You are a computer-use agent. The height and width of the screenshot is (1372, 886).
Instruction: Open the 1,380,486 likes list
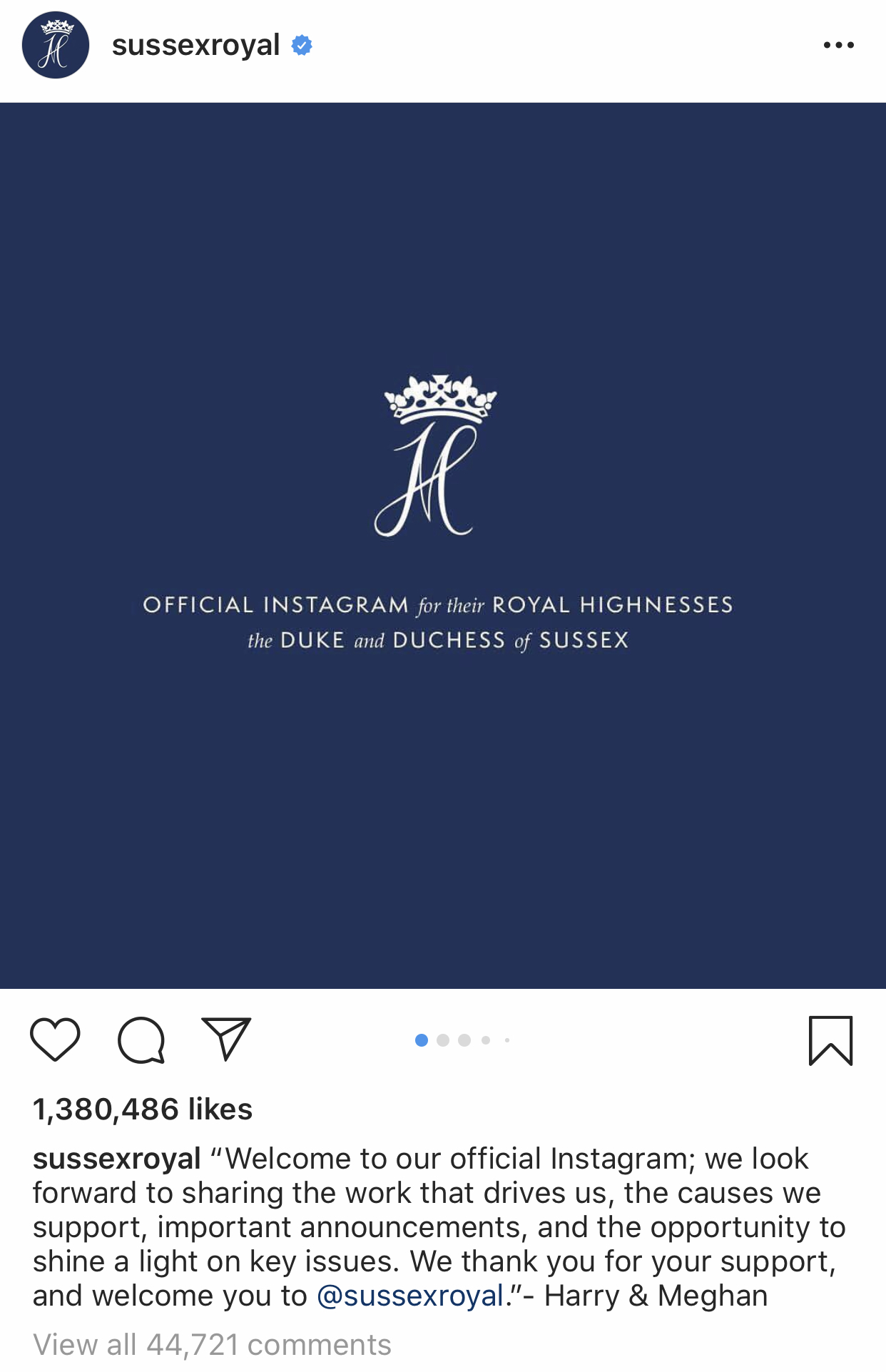point(143,1109)
